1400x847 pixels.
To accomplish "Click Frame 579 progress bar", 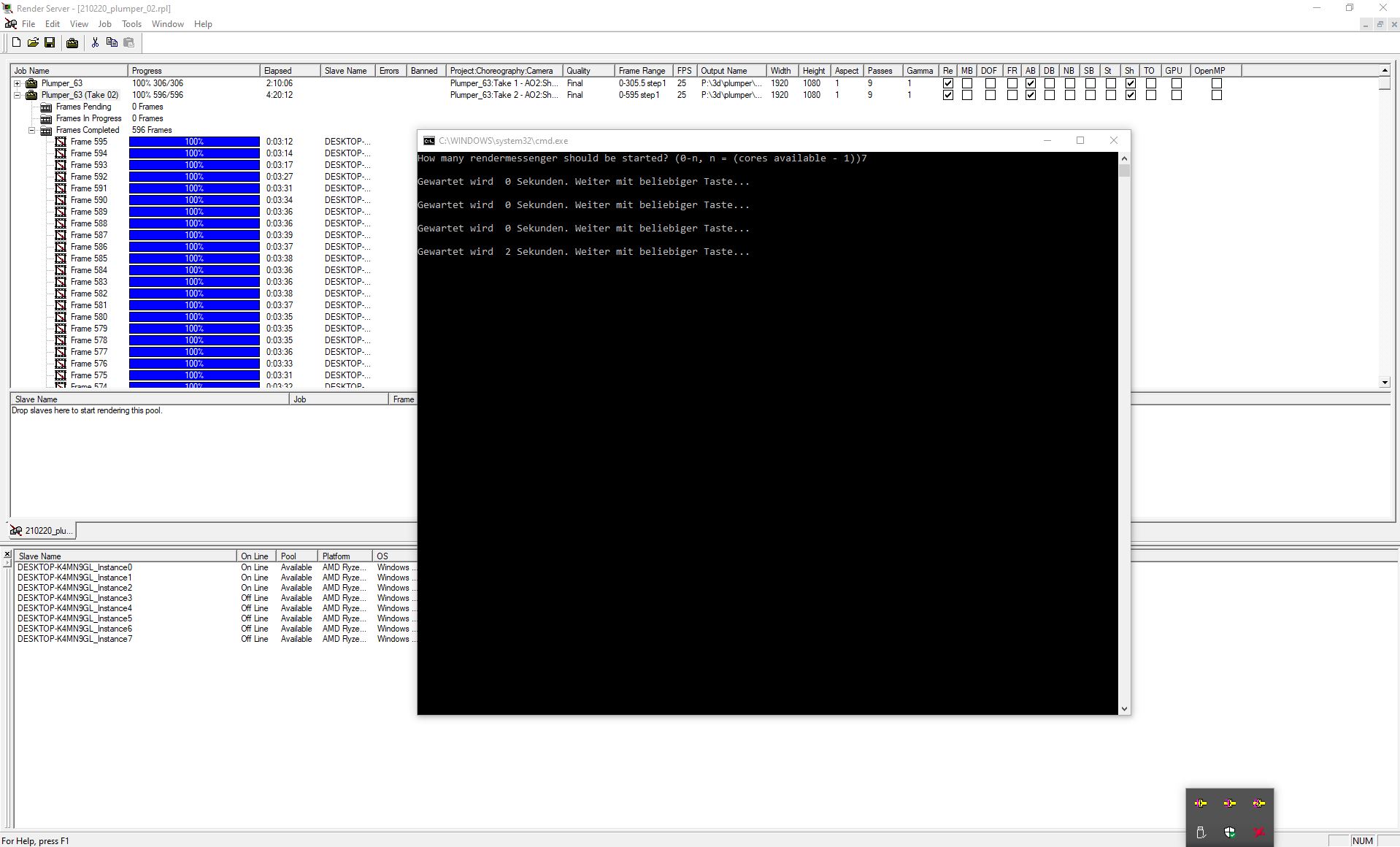I will click(x=194, y=329).
